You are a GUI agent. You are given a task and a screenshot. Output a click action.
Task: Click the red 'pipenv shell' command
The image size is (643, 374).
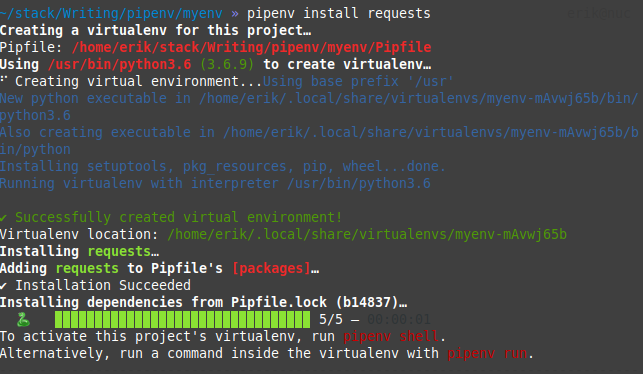tap(391, 336)
